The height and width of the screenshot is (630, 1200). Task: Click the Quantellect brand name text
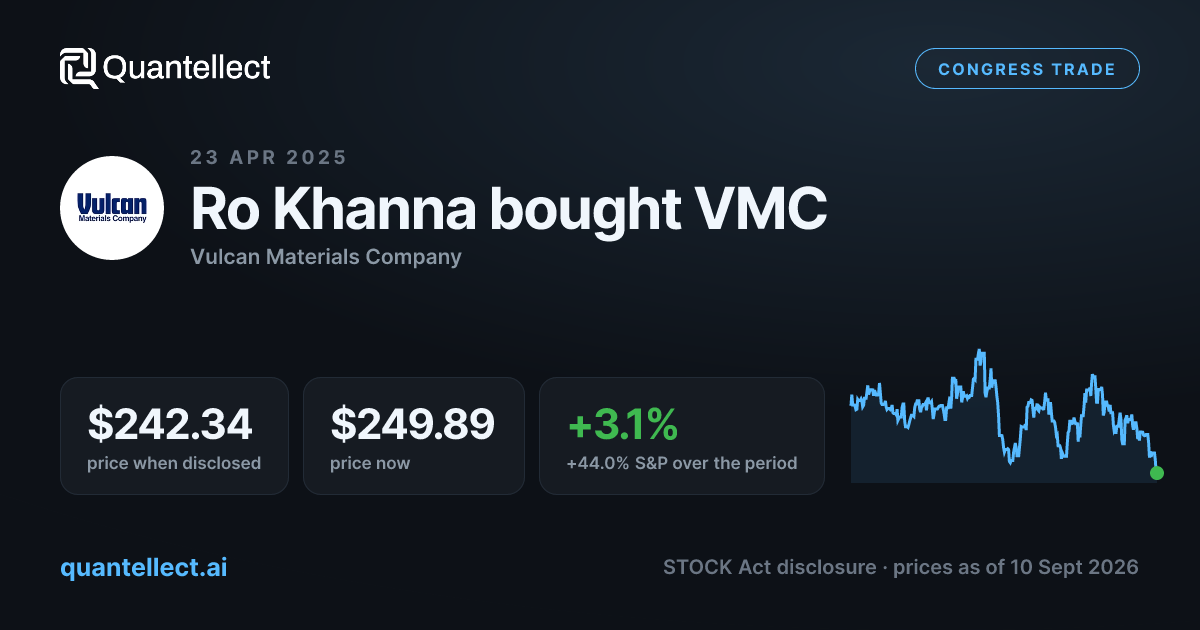click(187, 68)
